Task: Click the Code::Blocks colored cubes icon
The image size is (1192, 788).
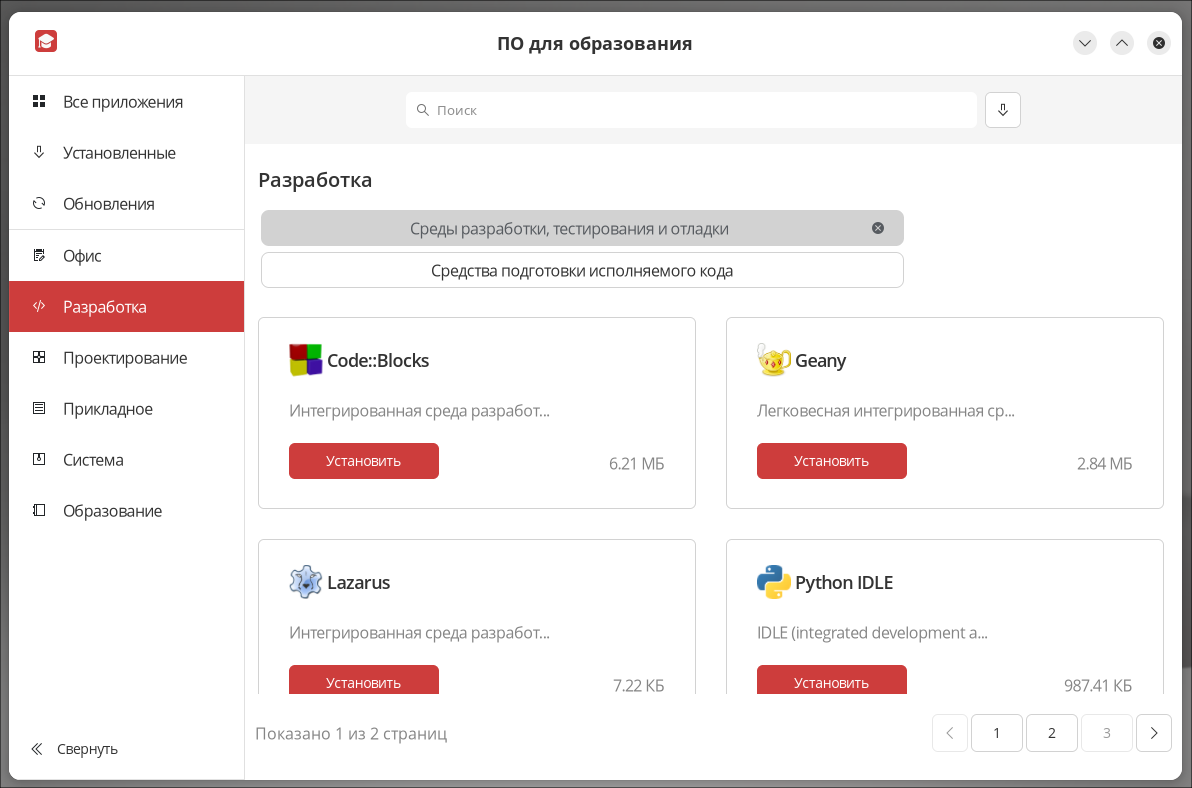Action: (306, 359)
